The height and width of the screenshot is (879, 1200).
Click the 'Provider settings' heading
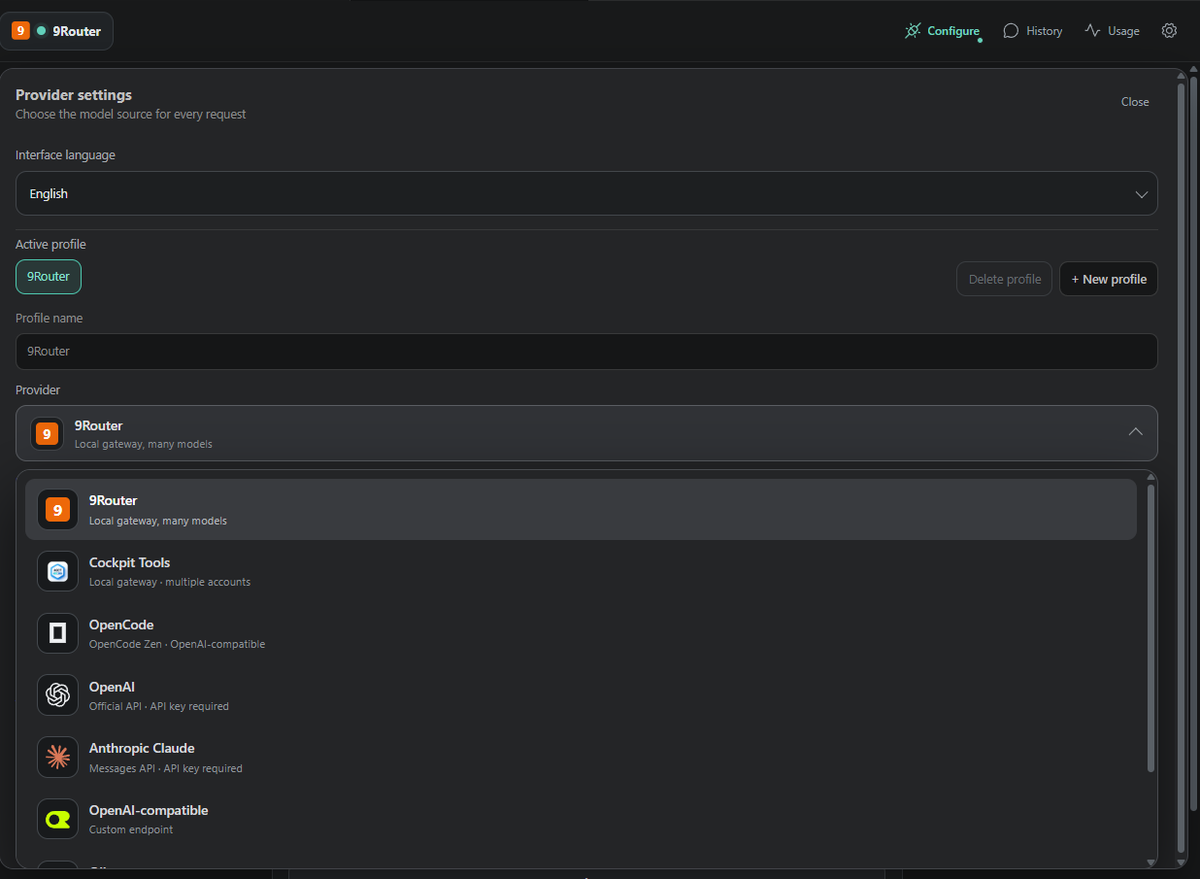pyautogui.click(x=74, y=95)
